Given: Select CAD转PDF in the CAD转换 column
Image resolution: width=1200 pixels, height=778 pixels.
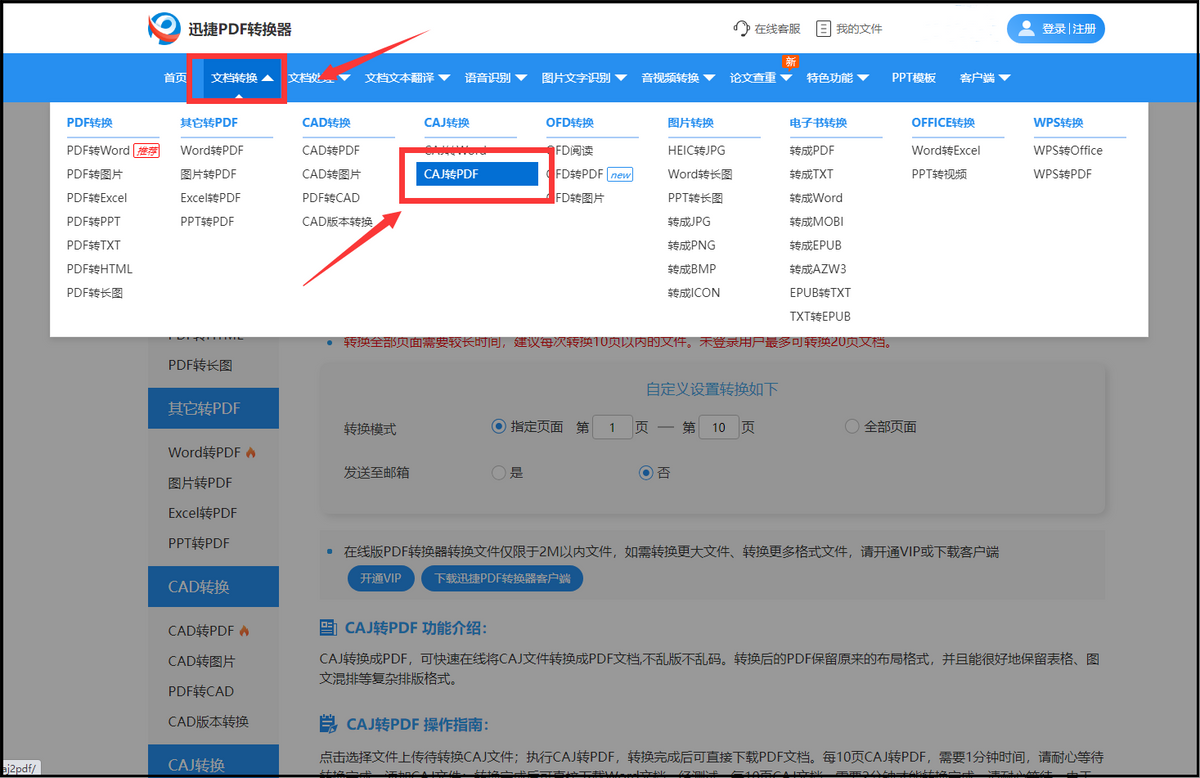Looking at the screenshot, I should click(331, 150).
